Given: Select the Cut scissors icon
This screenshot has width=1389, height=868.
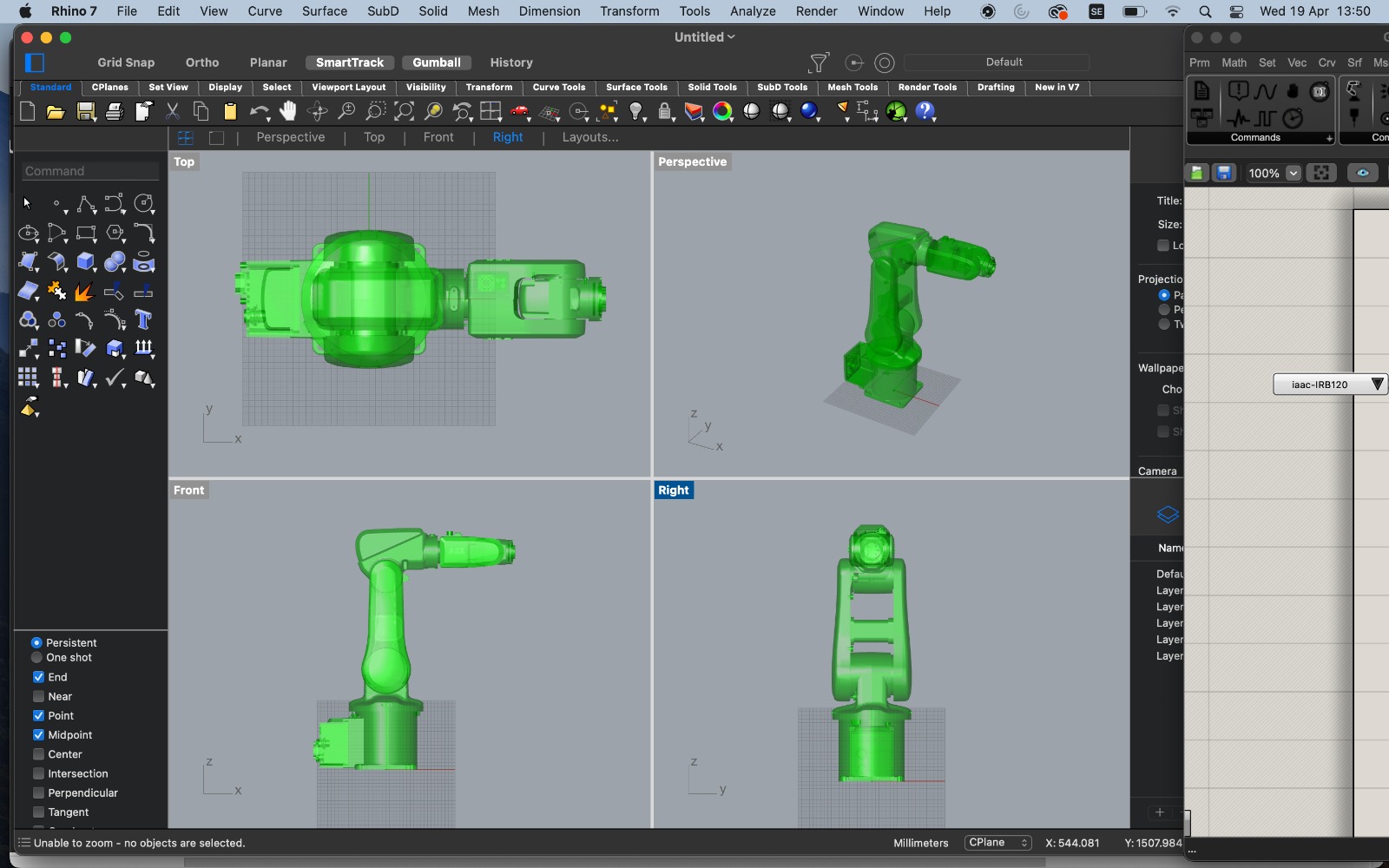Looking at the screenshot, I should 173,111.
